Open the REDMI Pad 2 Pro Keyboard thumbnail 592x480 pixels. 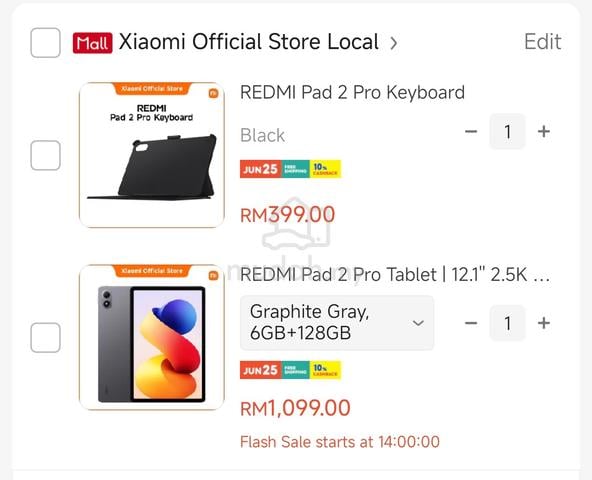[x=152, y=155]
